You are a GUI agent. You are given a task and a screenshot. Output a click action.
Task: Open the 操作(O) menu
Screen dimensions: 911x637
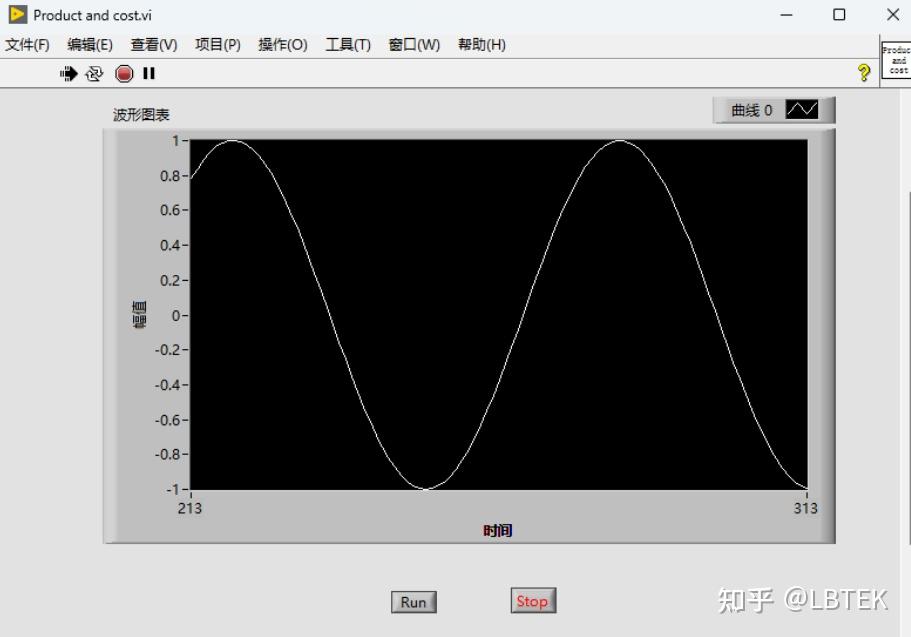(282, 44)
